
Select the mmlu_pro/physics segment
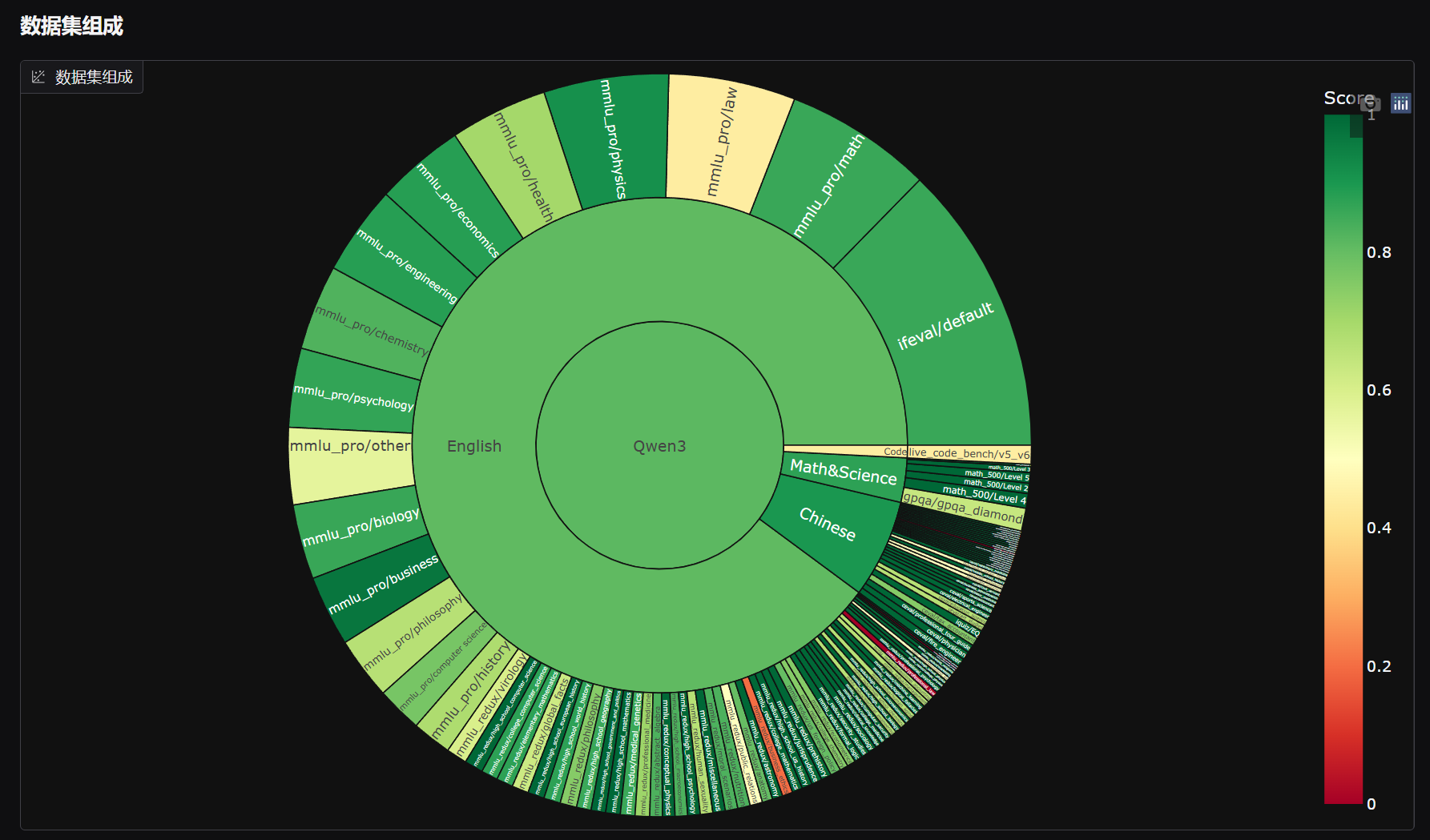point(613,139)
